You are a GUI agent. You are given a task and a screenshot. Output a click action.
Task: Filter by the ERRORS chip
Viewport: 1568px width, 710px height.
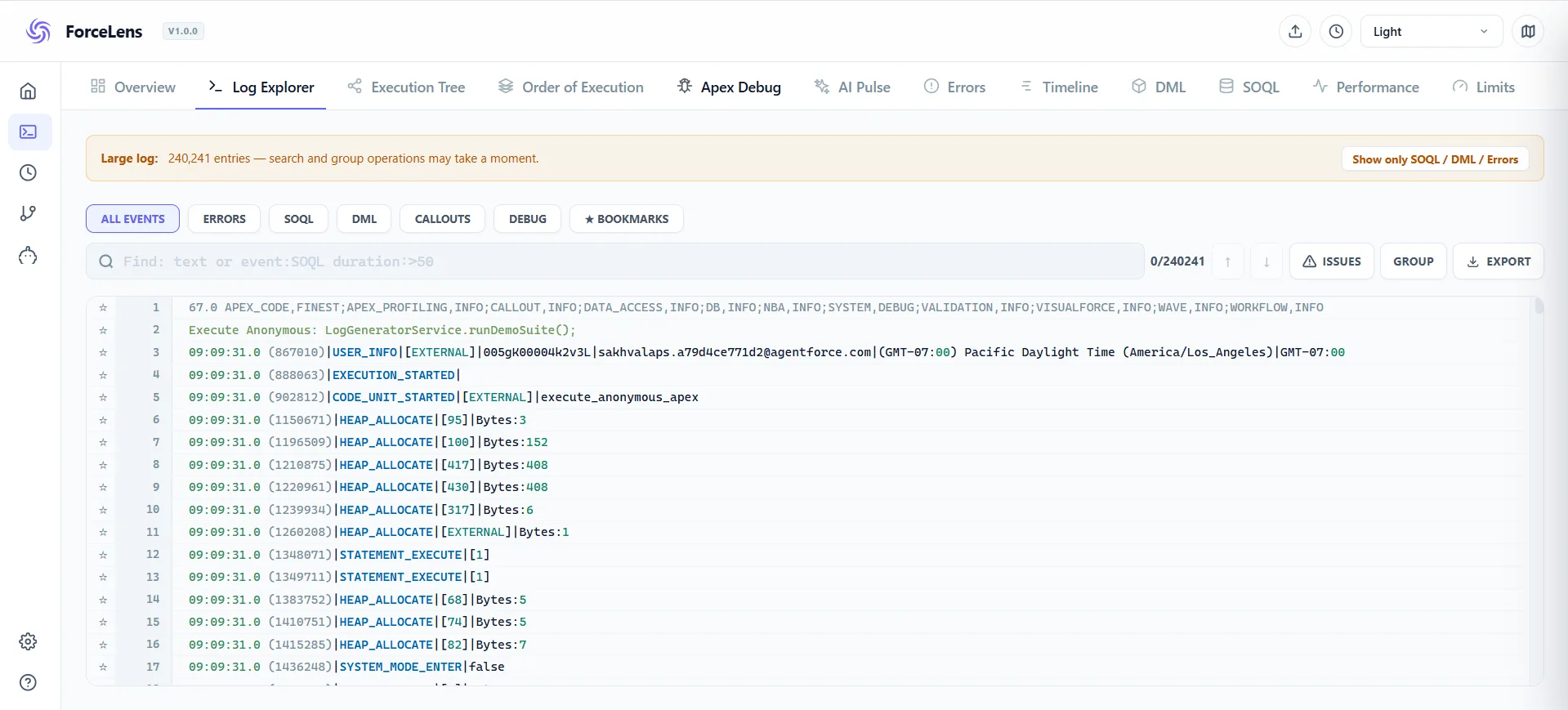pos(225,219)
